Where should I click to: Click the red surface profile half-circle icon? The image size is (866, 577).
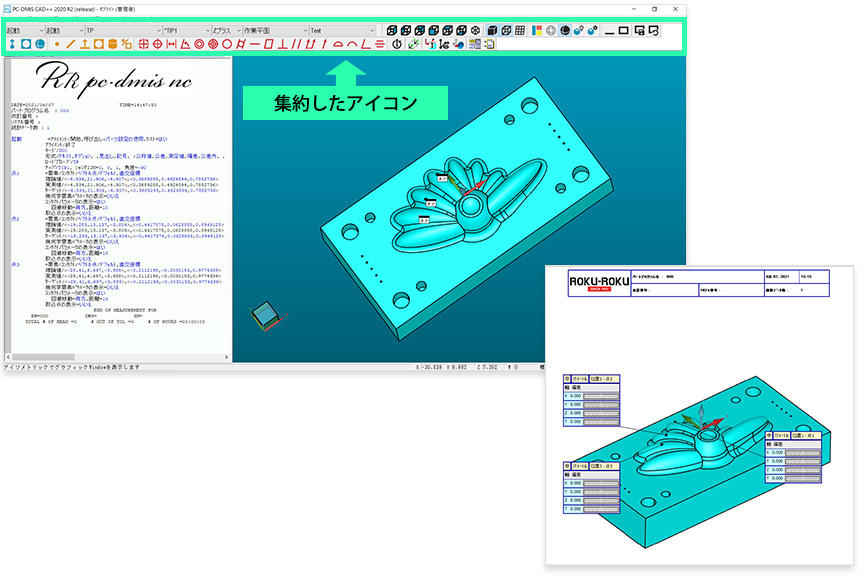[338, 44]
